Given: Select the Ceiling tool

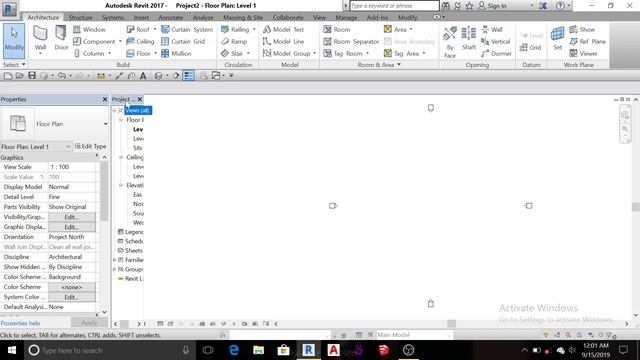Looking at the screenshot, I should pyautogui.click(x=140, y=41).
